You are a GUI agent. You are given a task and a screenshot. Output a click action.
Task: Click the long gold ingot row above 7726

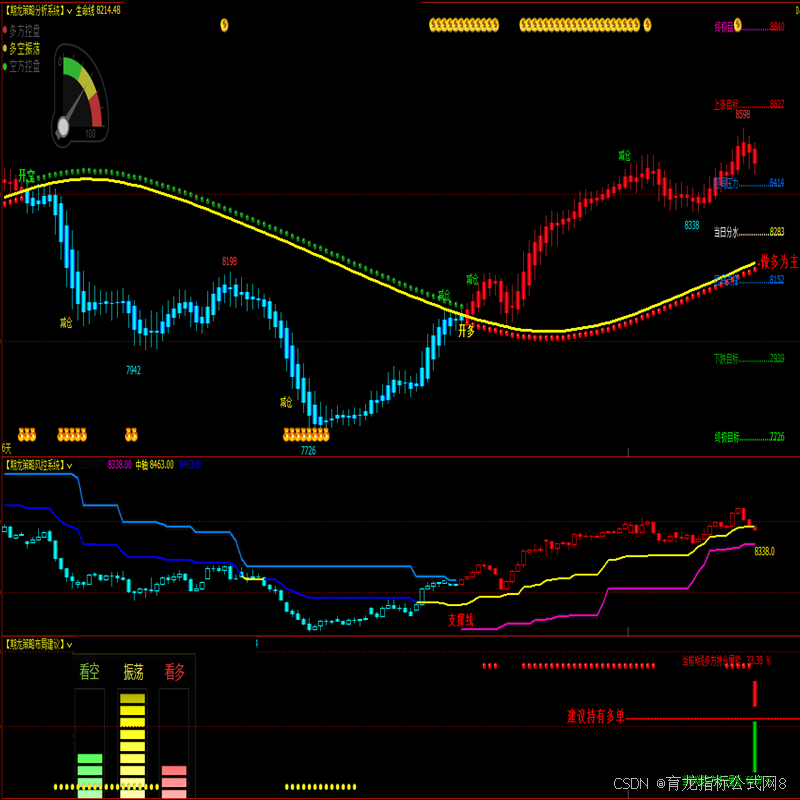point(306,435)
